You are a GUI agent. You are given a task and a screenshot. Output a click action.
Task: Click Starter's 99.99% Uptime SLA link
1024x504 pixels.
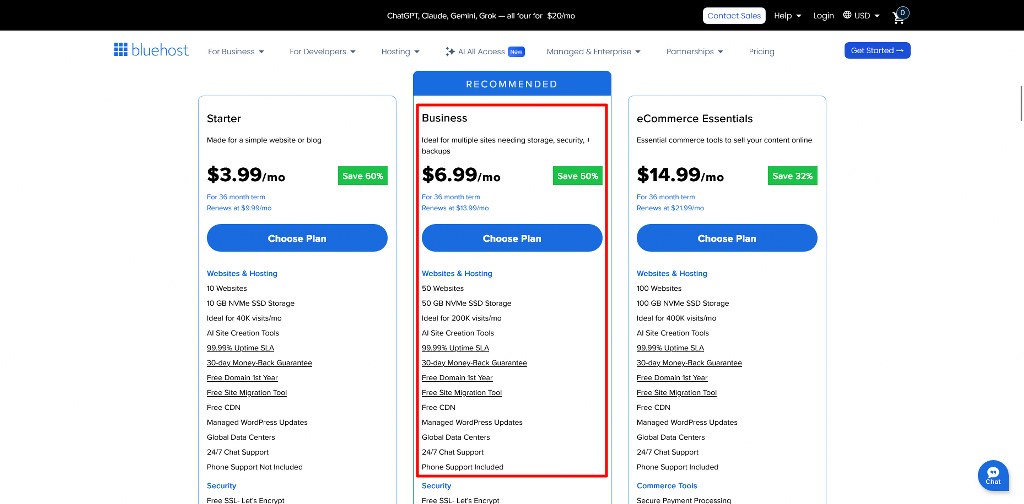pos(240,348)
